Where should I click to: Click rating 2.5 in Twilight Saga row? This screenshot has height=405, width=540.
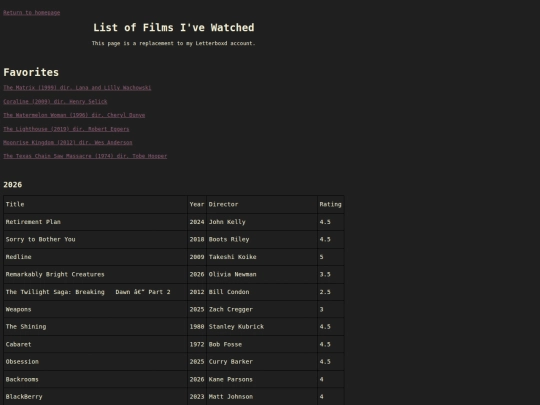coord(331,292)
